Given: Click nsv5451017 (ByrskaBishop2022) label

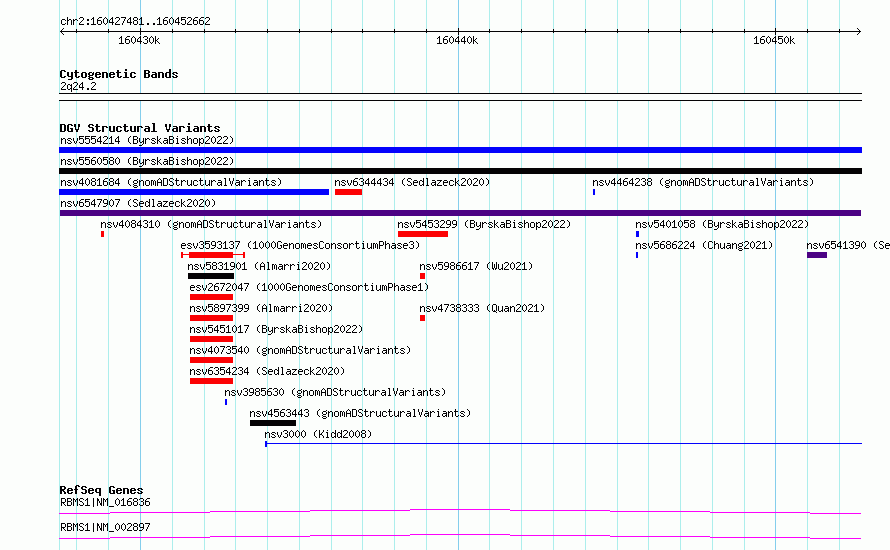Looking at the screenshot, I should [276, 329].
